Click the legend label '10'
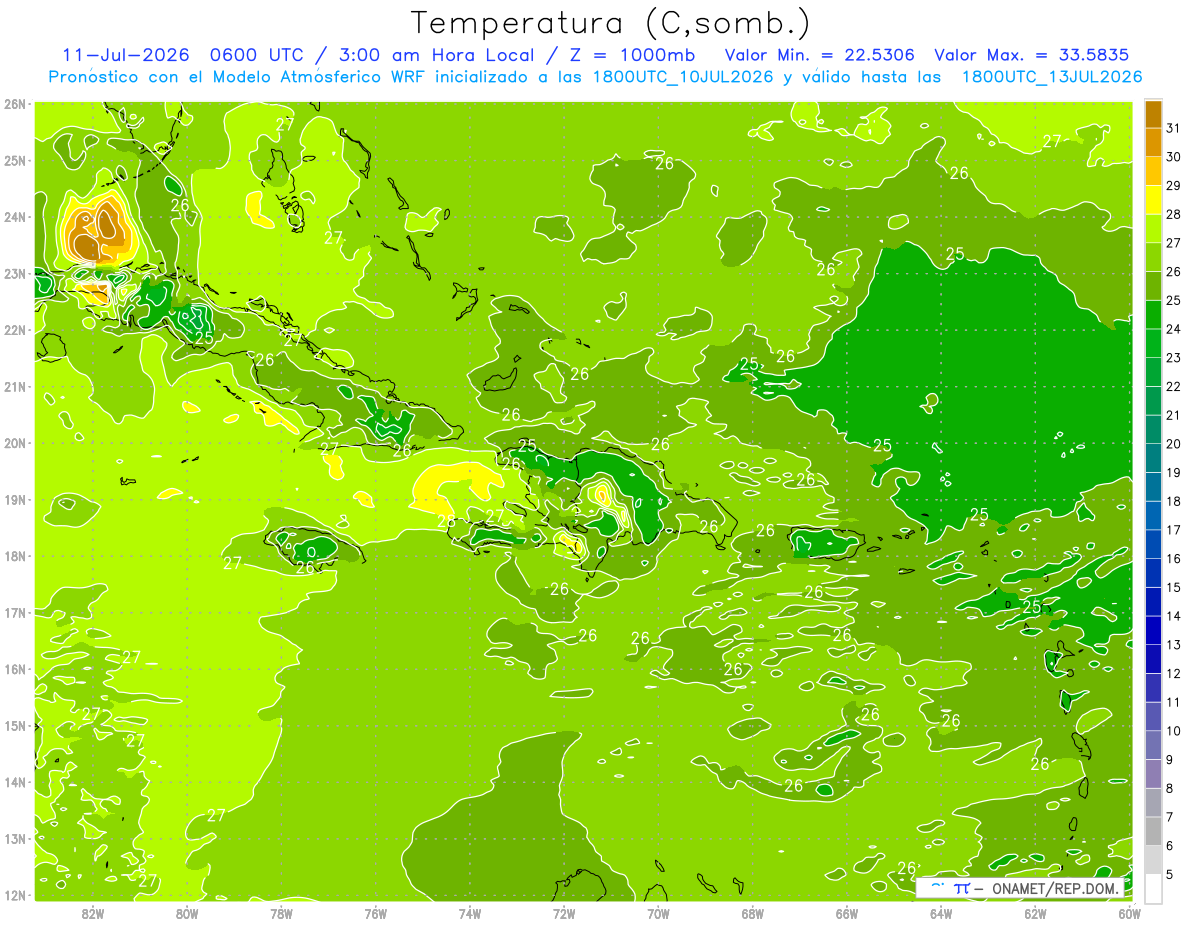 point(1174,731)
